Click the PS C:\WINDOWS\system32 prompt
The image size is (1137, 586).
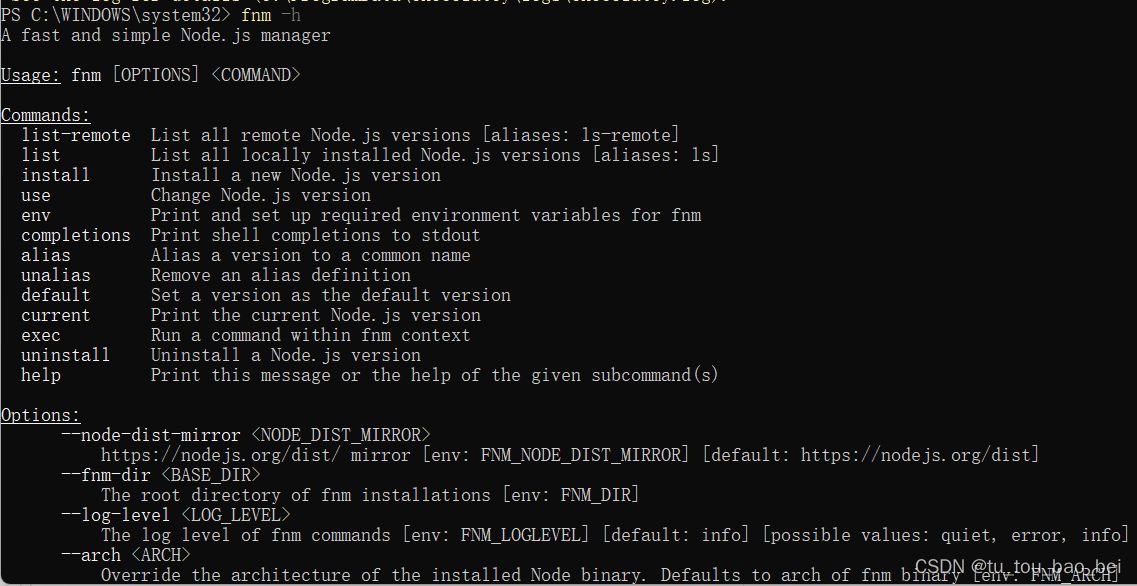(x=116, y=15)
